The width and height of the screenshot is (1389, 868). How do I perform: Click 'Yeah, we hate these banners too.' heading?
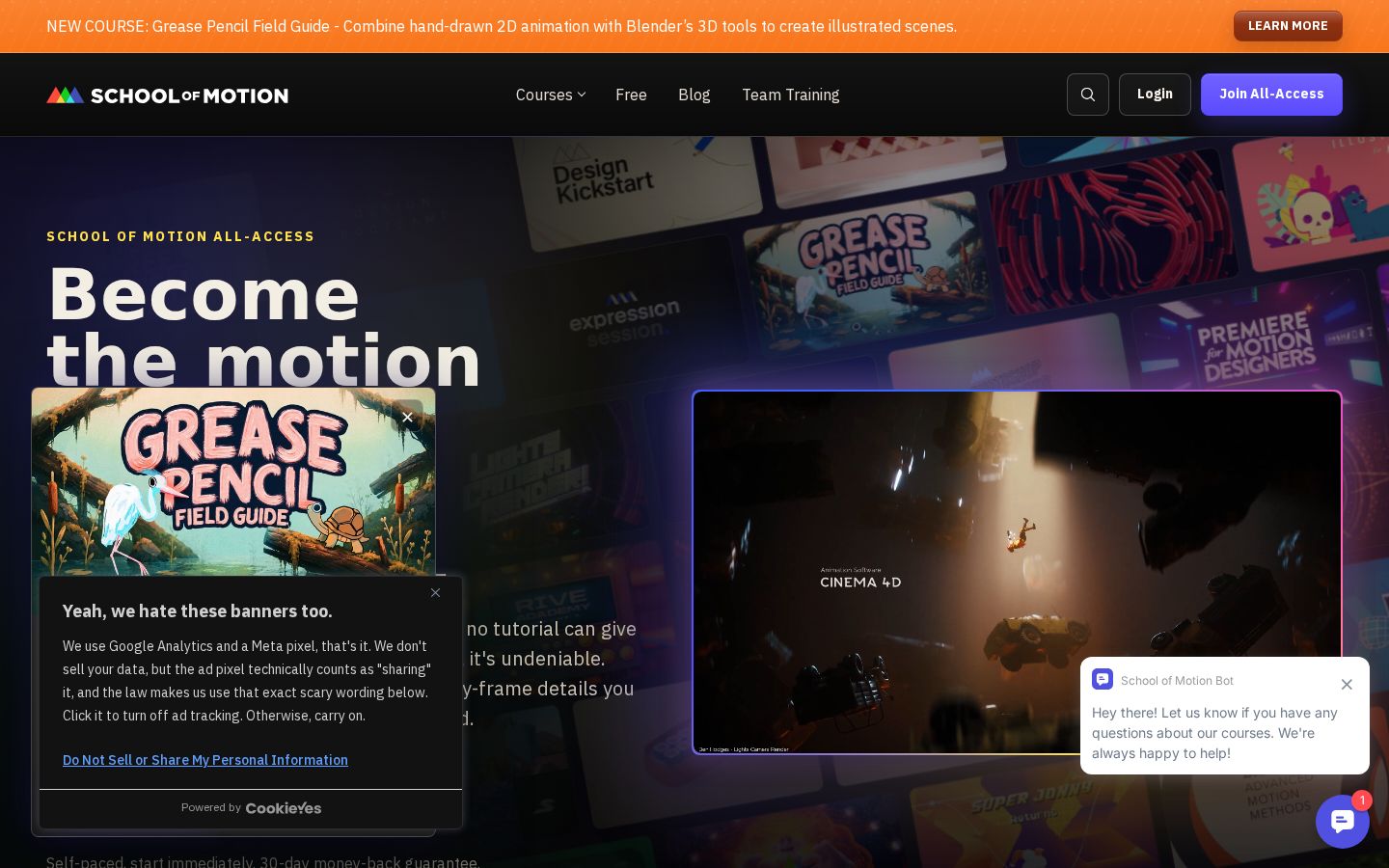point(198,610)
